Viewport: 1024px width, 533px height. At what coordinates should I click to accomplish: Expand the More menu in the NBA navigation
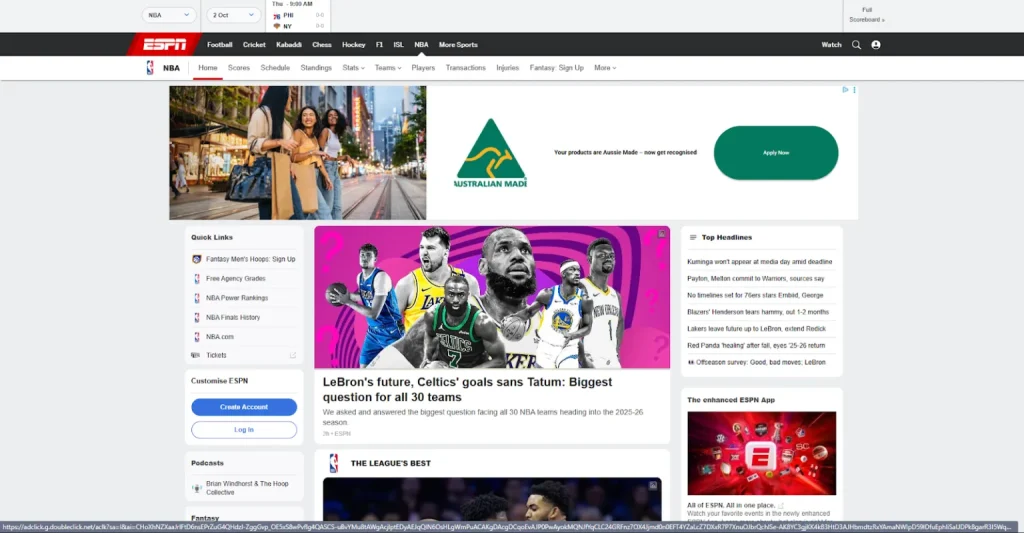[x=605, y=68]
